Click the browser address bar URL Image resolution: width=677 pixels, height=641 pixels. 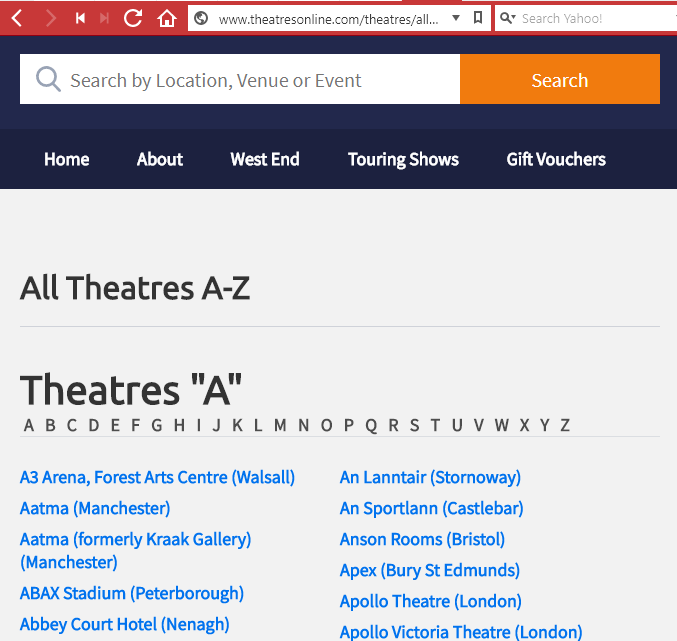329,19
